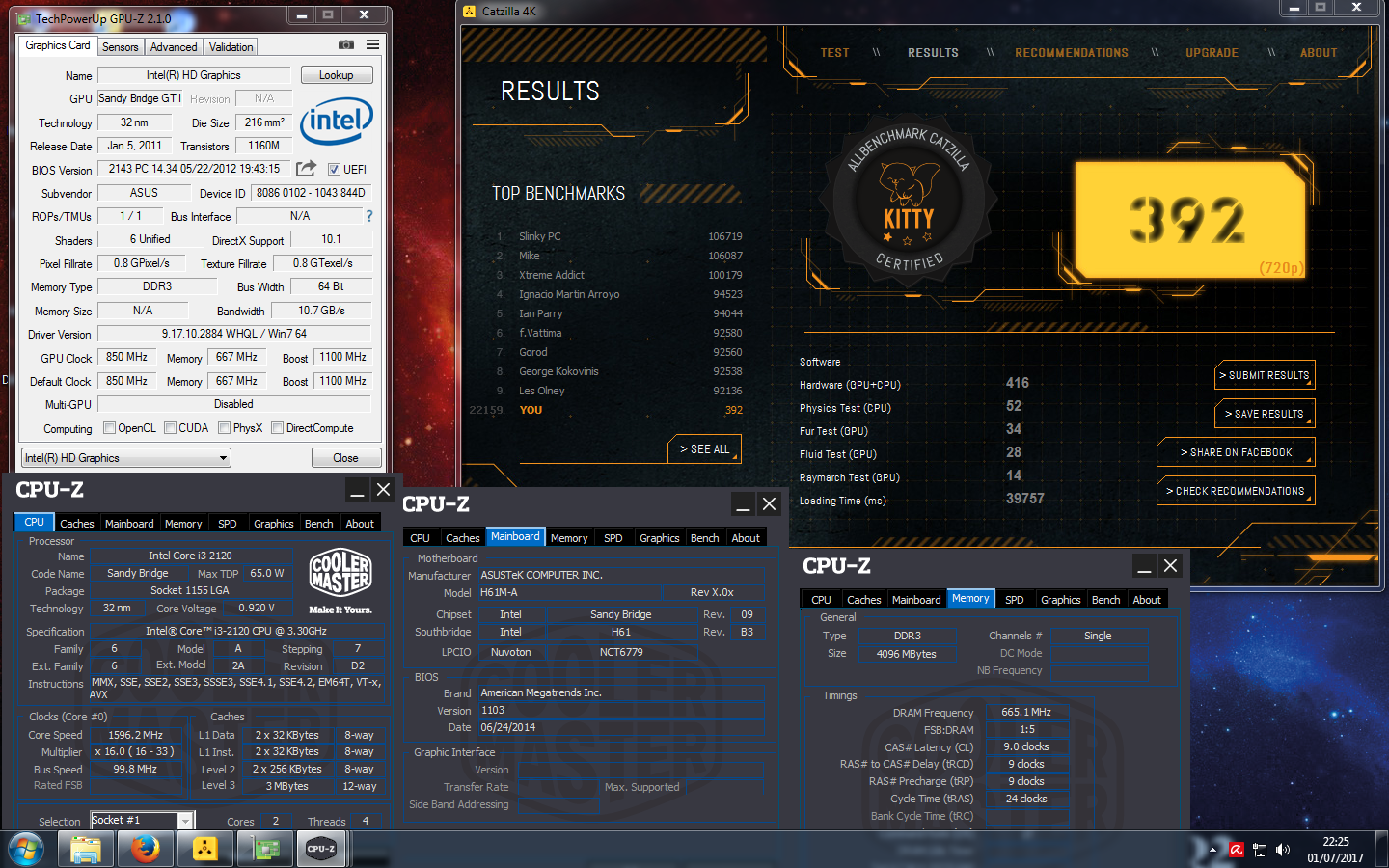
Task: Click the Hardware (GPU+CPU) score 416
Action: point(1018,383)
